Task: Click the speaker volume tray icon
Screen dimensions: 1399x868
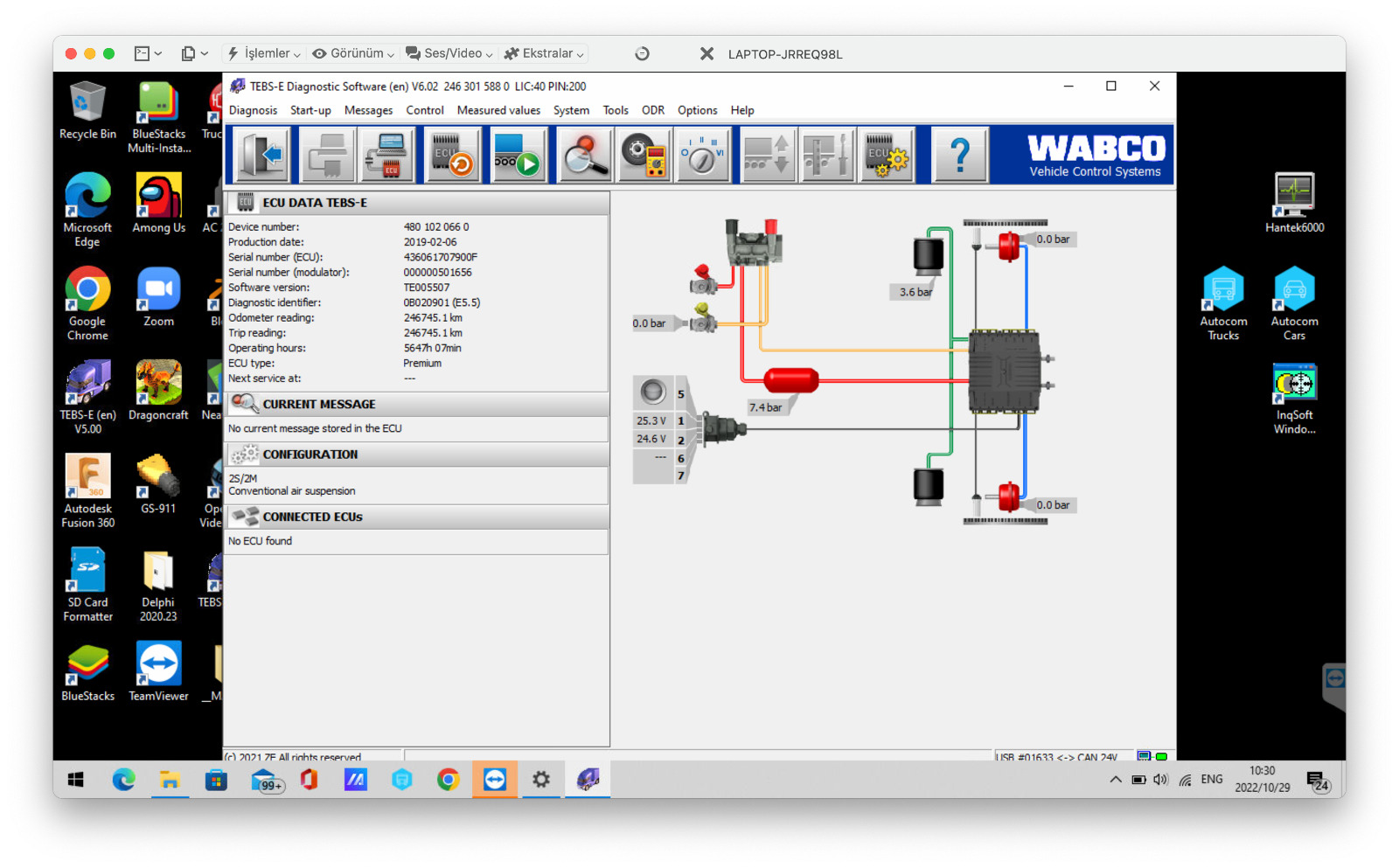Action: pos(1161,780)
